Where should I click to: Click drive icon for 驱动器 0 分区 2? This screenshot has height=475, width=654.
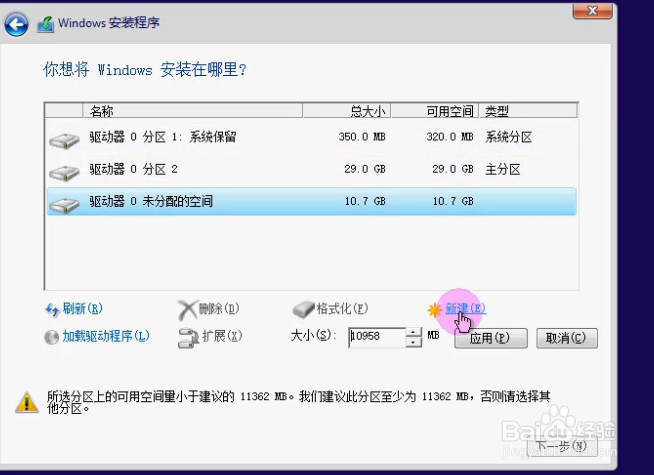64,173
